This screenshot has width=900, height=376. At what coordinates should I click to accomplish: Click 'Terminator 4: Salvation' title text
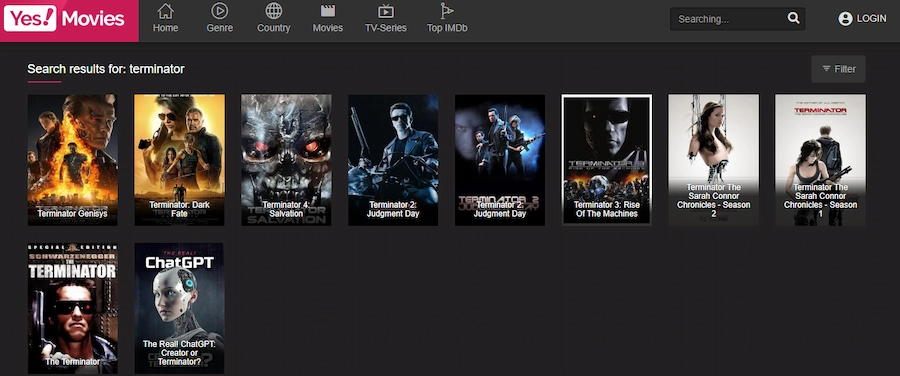coord(286,209)
